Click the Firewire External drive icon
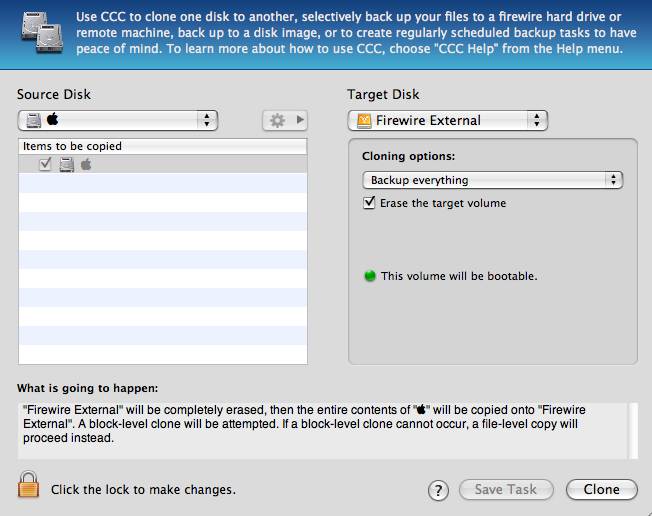 (x=364, y=120)
